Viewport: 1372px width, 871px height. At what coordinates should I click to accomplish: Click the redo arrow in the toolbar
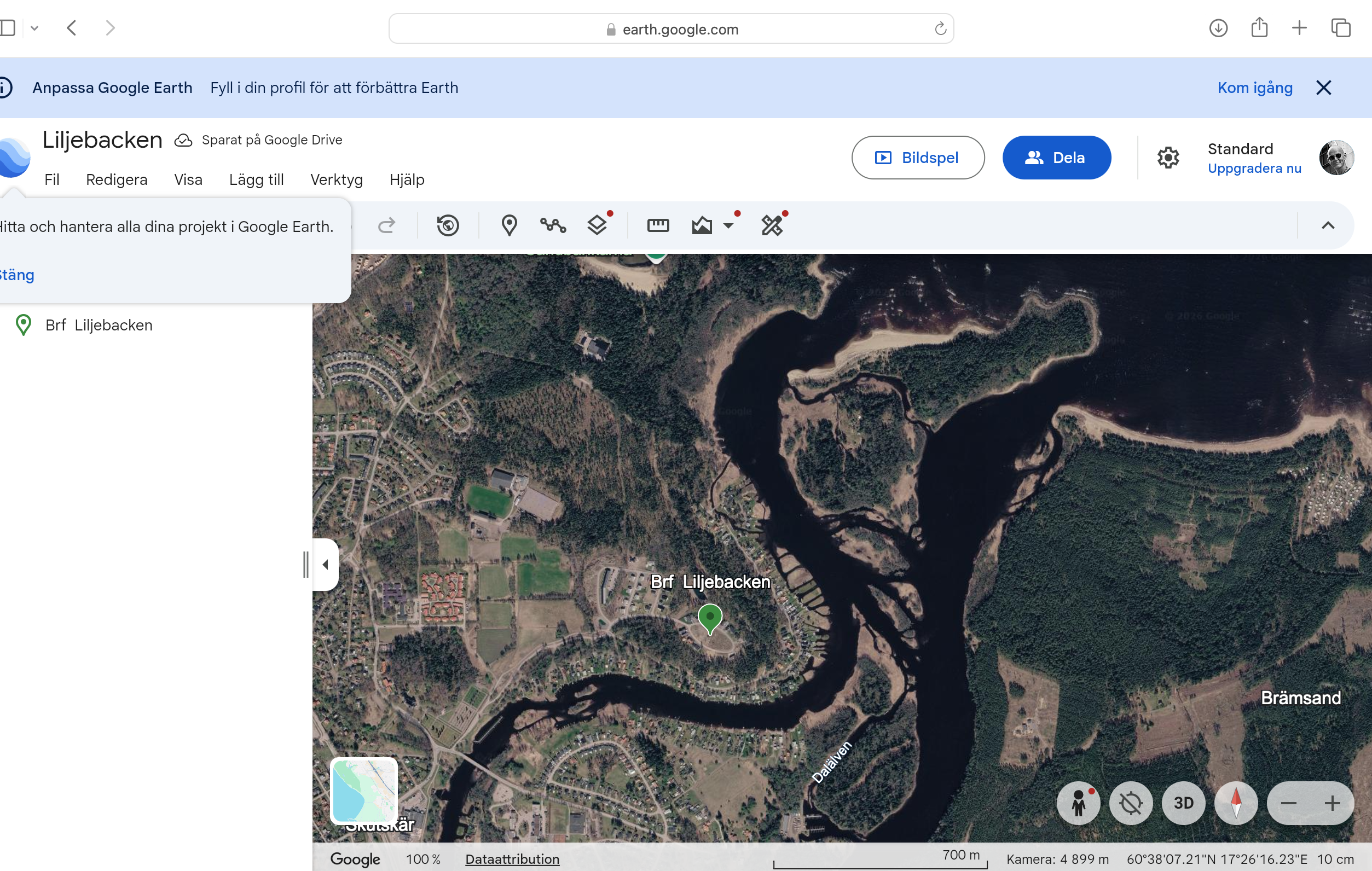[386, 225]
